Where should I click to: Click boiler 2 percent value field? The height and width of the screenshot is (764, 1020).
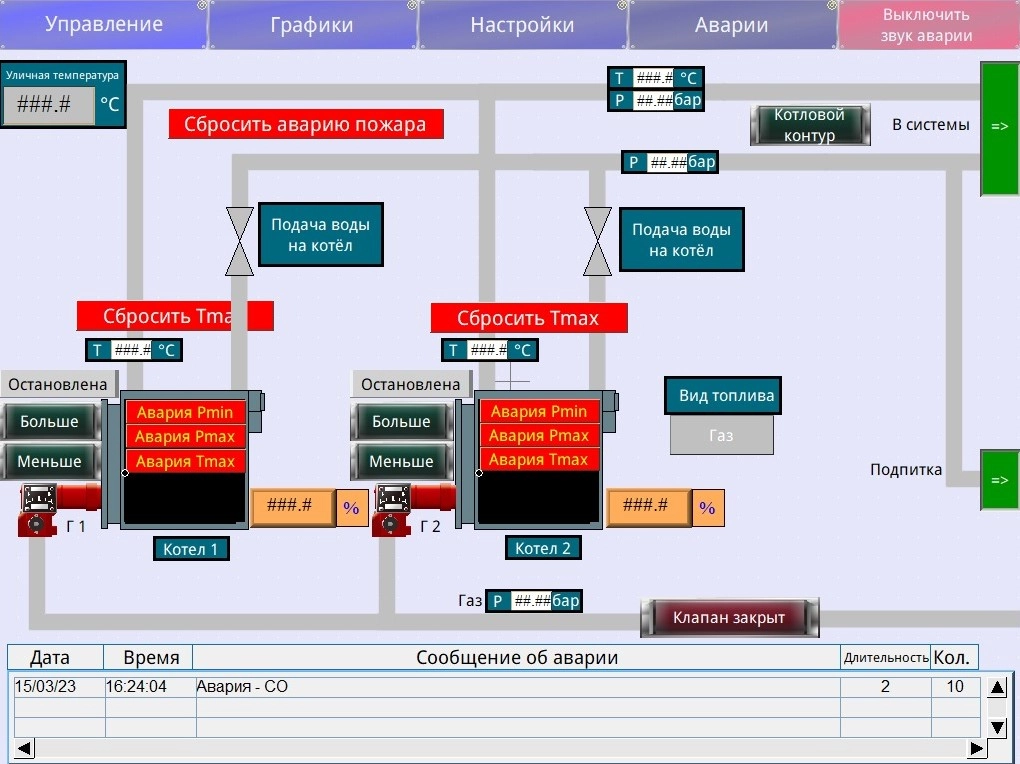[647, 506]
